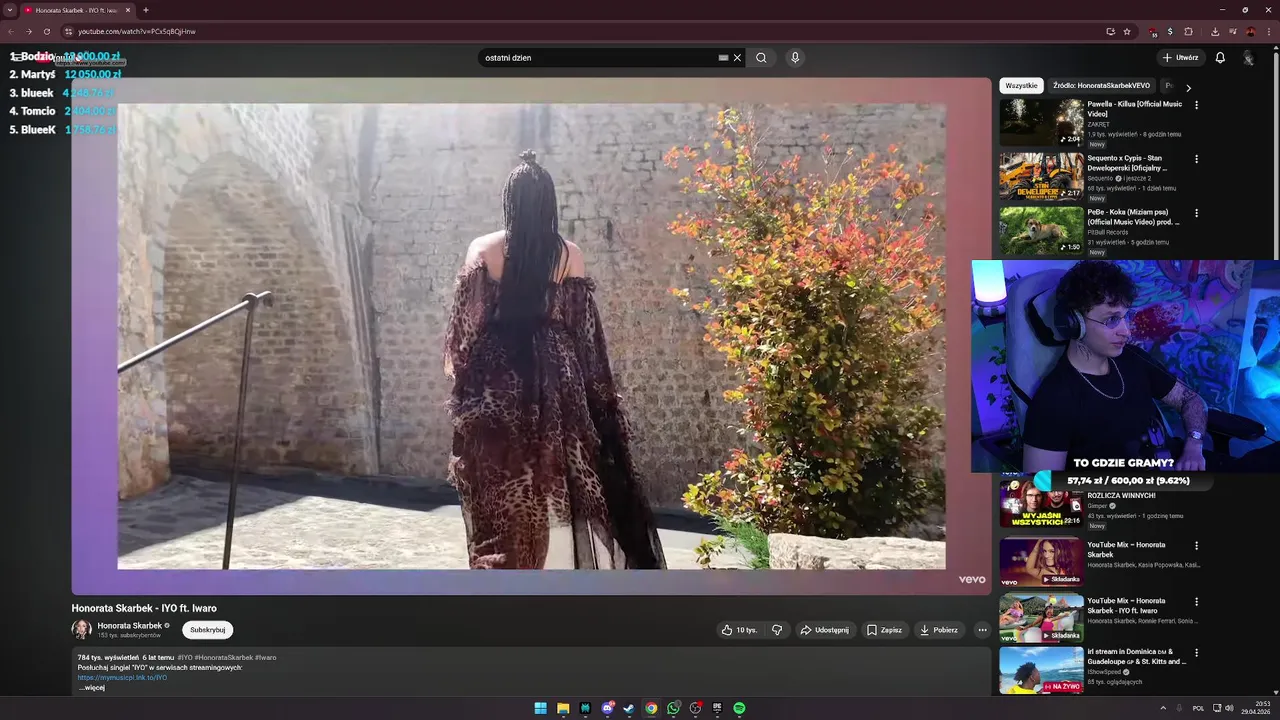Open the PeBe - Koka video thumbnail
Viewport: 1280px width, 720px height.
1041,230
